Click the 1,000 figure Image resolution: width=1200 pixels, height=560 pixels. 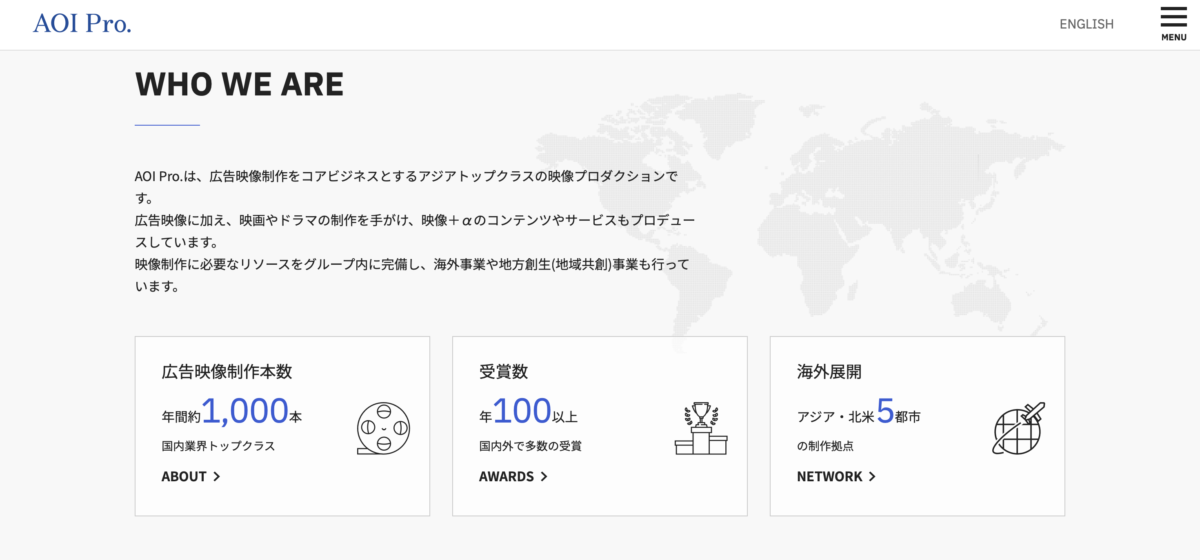245,411
